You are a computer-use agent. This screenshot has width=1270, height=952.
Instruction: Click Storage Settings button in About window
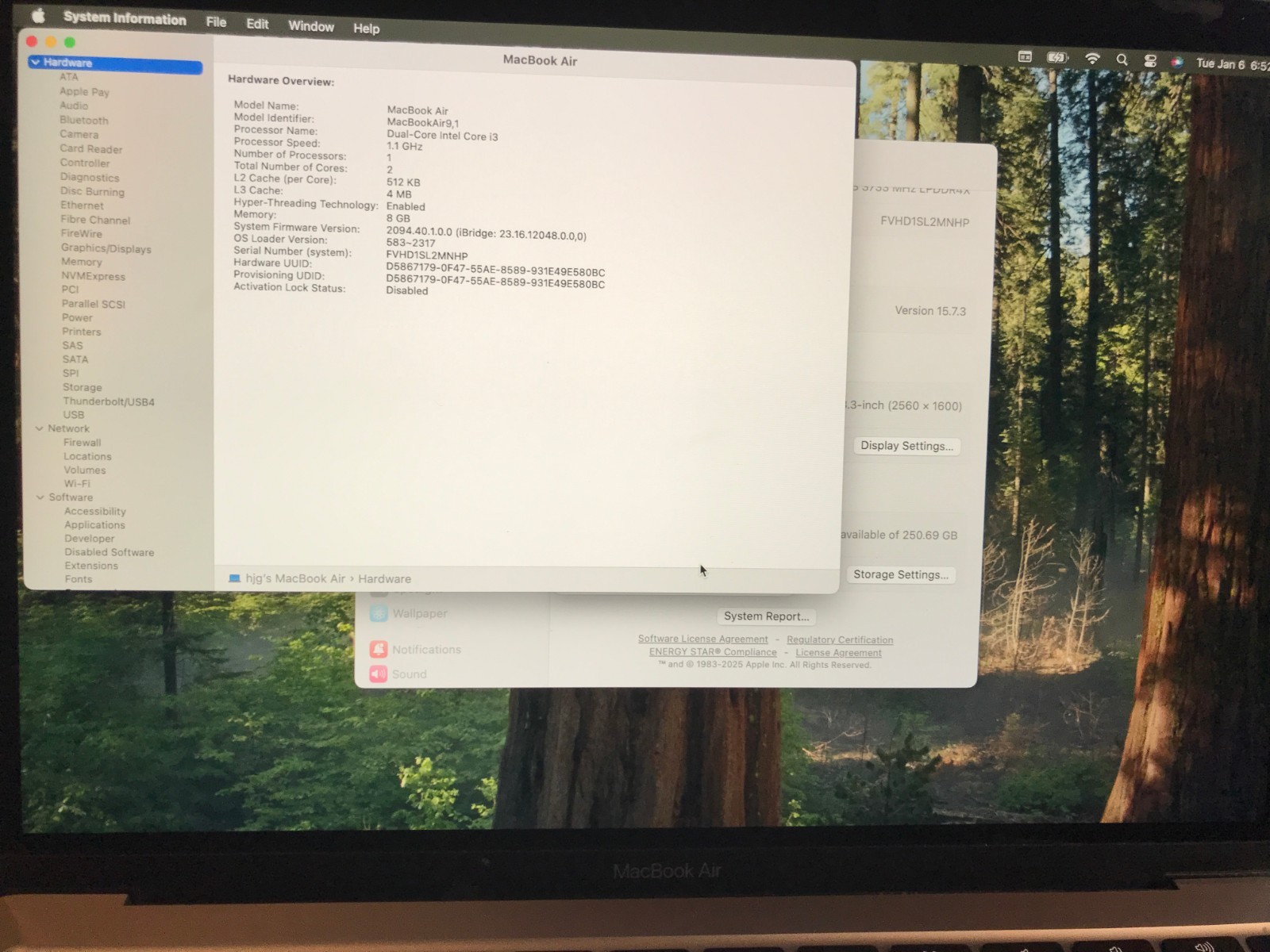click(x=901, y=574)
